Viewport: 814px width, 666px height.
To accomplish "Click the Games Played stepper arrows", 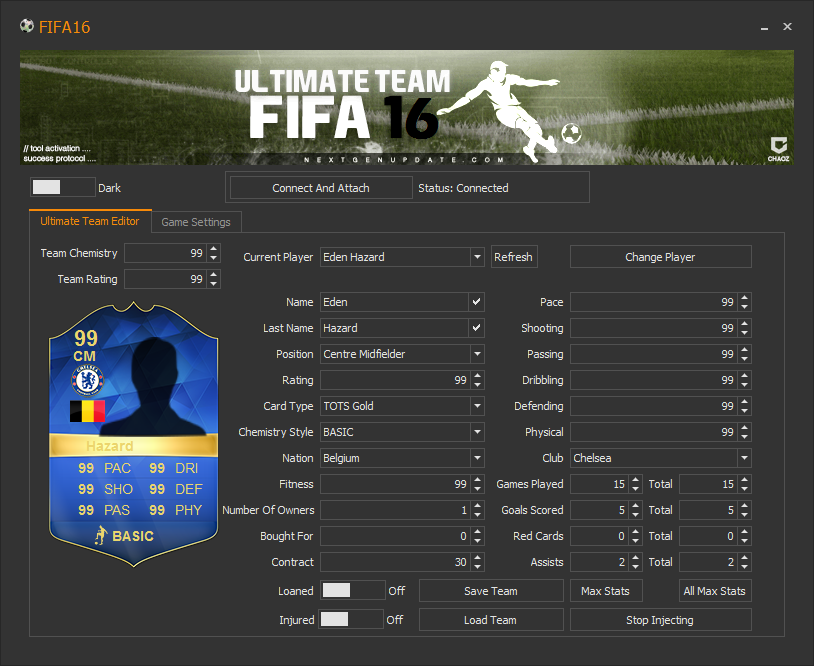I will pyautogui.click(x=635, y=484).
